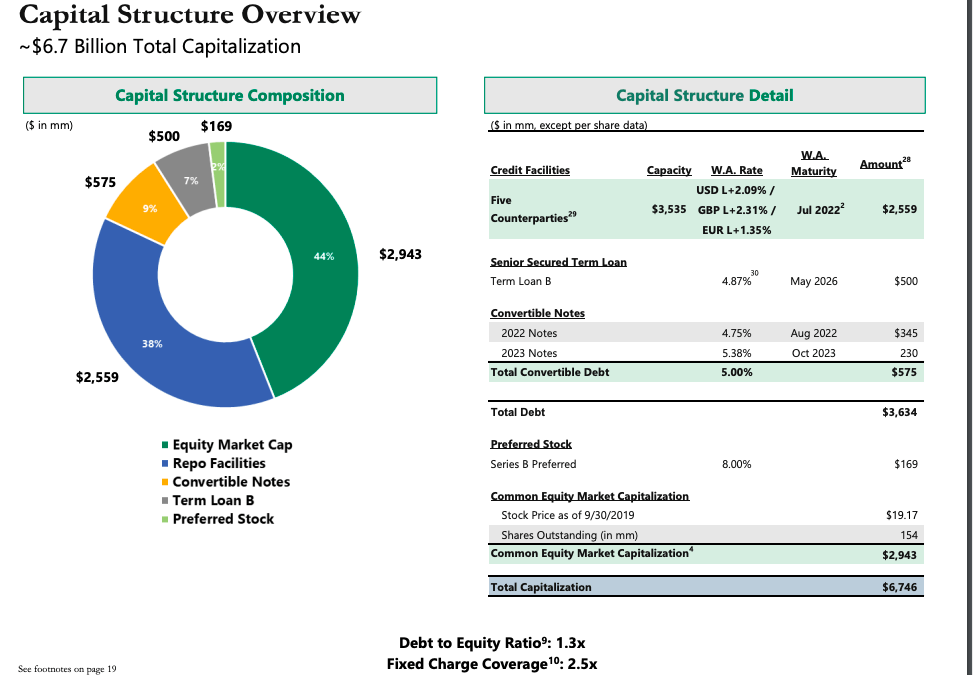Image resolution: width=973 pixels, height=675 pixels.
Task: Click the Capital Structure Detail header bar
Action: 705,95
